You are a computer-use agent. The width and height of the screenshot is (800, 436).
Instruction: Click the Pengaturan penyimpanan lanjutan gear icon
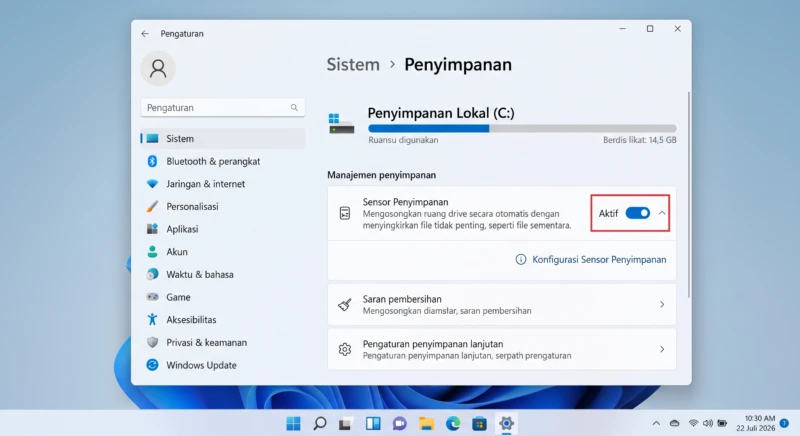[x=345, y=349]
